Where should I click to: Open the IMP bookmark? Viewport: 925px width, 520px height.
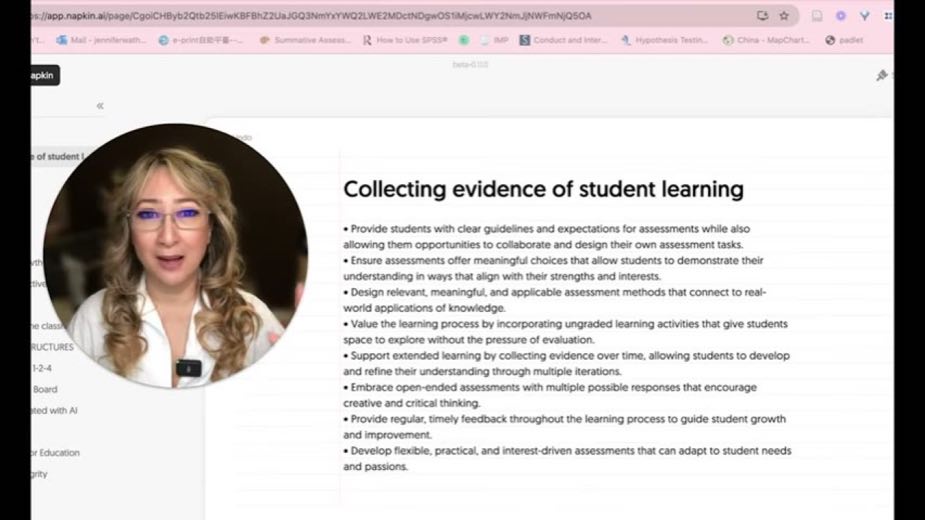494,40
